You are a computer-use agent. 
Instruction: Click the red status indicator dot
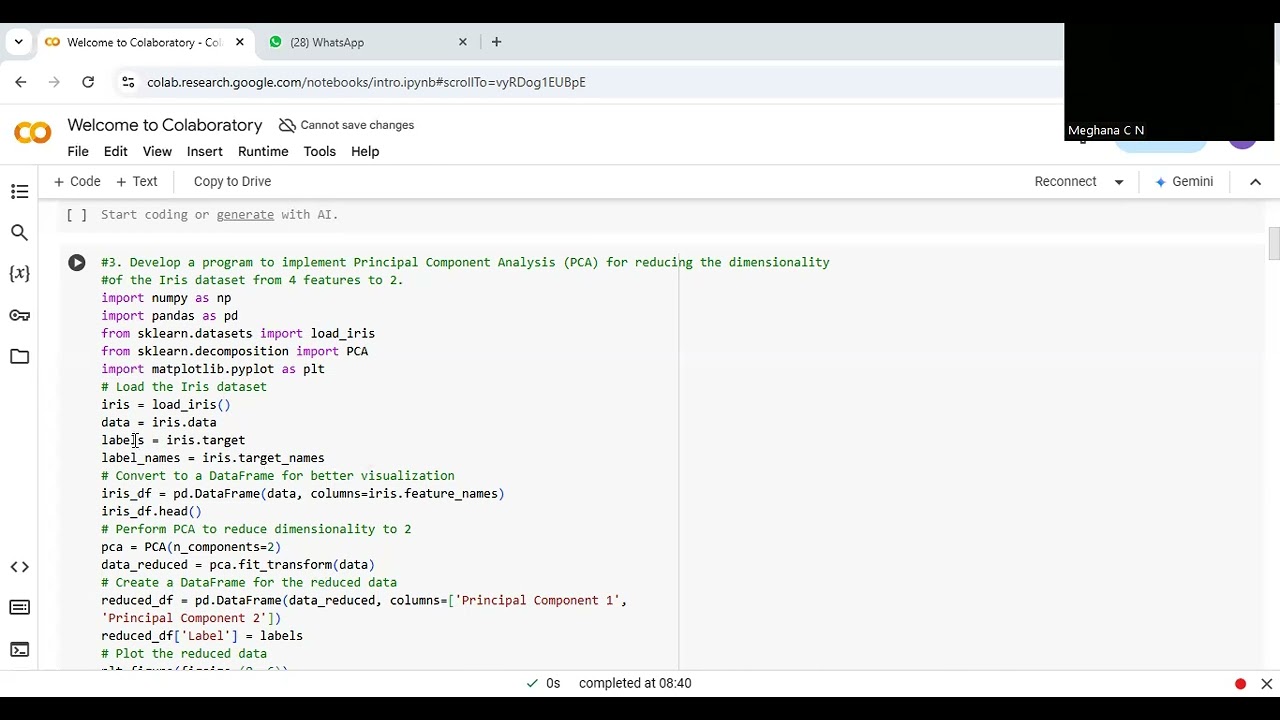(x=1240, y=684)
